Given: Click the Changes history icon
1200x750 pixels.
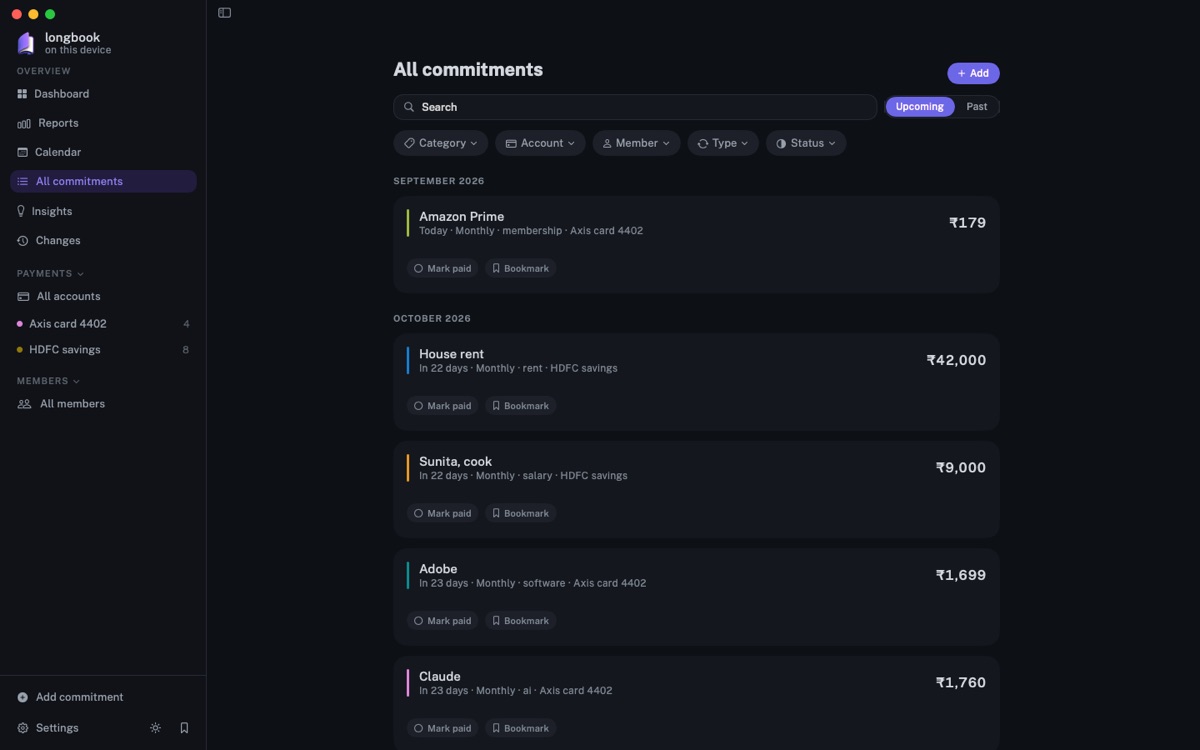Looking at the screenshot, I should click(22, 240).
